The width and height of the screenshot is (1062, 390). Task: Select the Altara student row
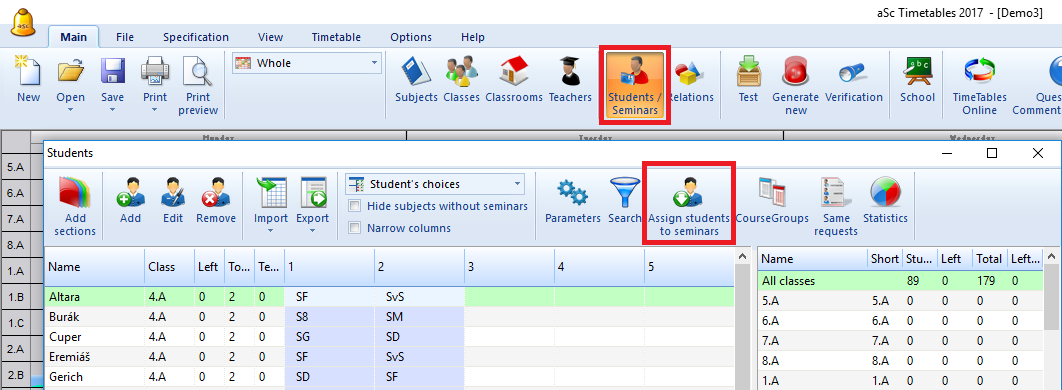pos(389,296)
